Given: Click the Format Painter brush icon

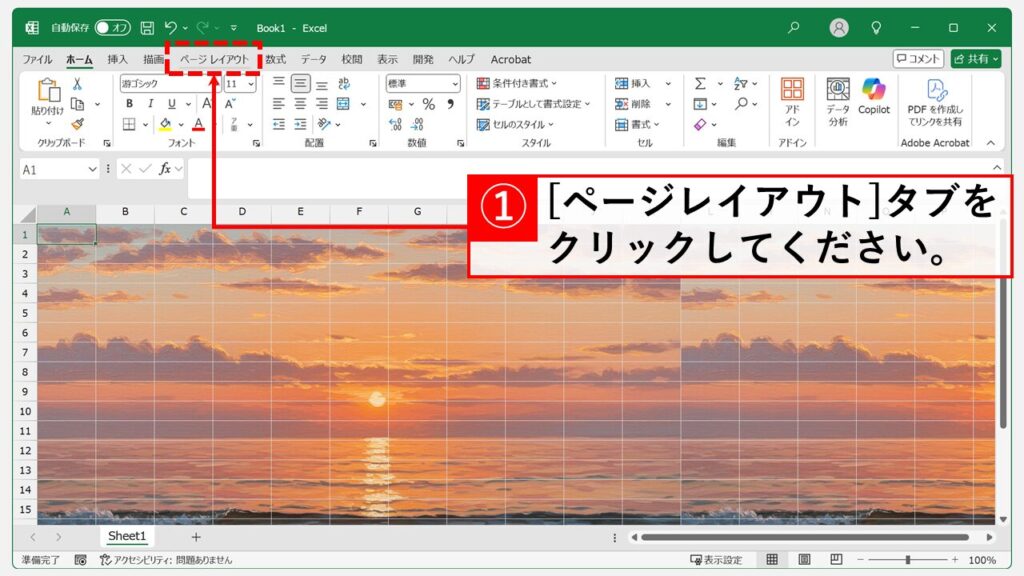Looking at the screenshot, I should [77, 124].
